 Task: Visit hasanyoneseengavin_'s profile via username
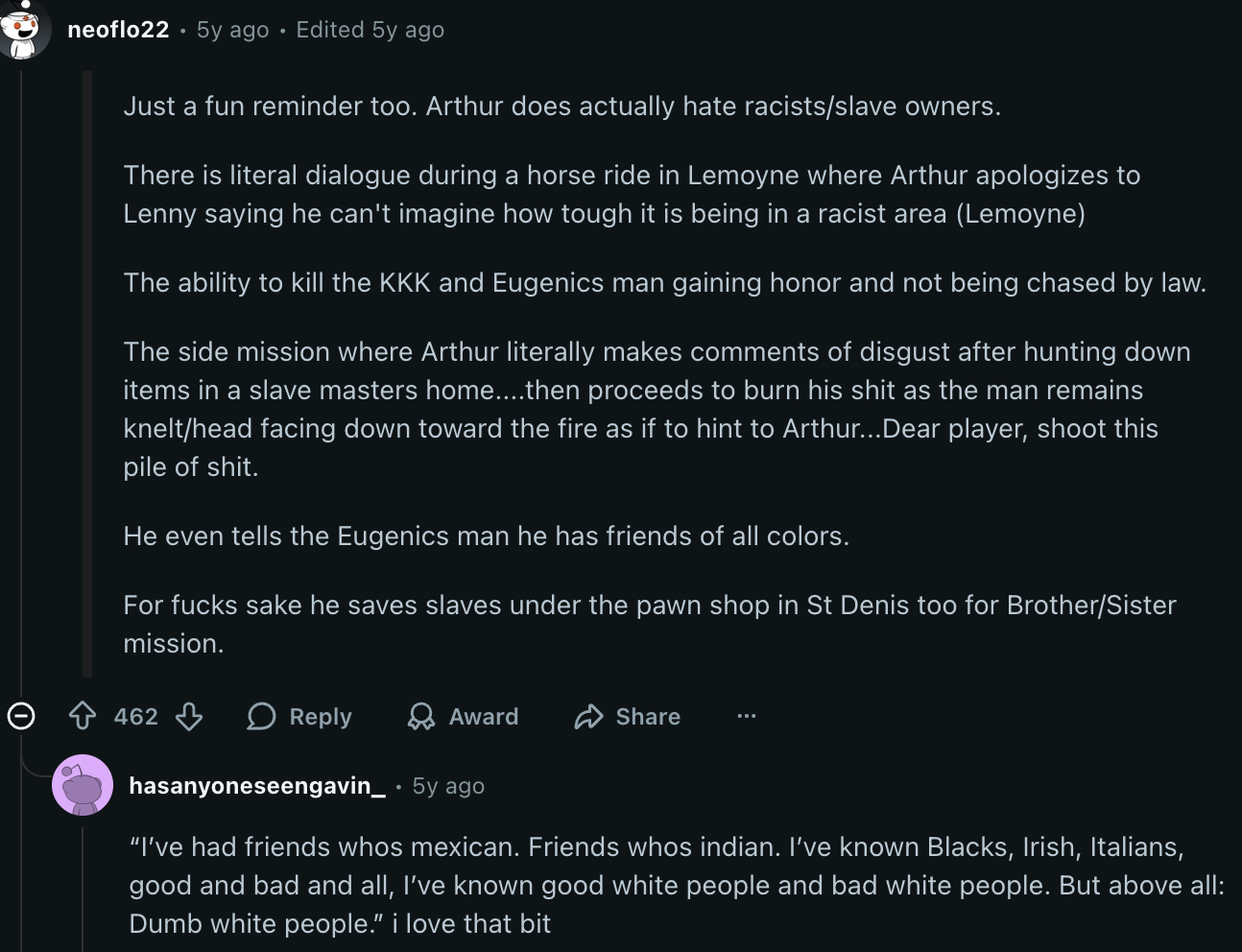point(257,786)
